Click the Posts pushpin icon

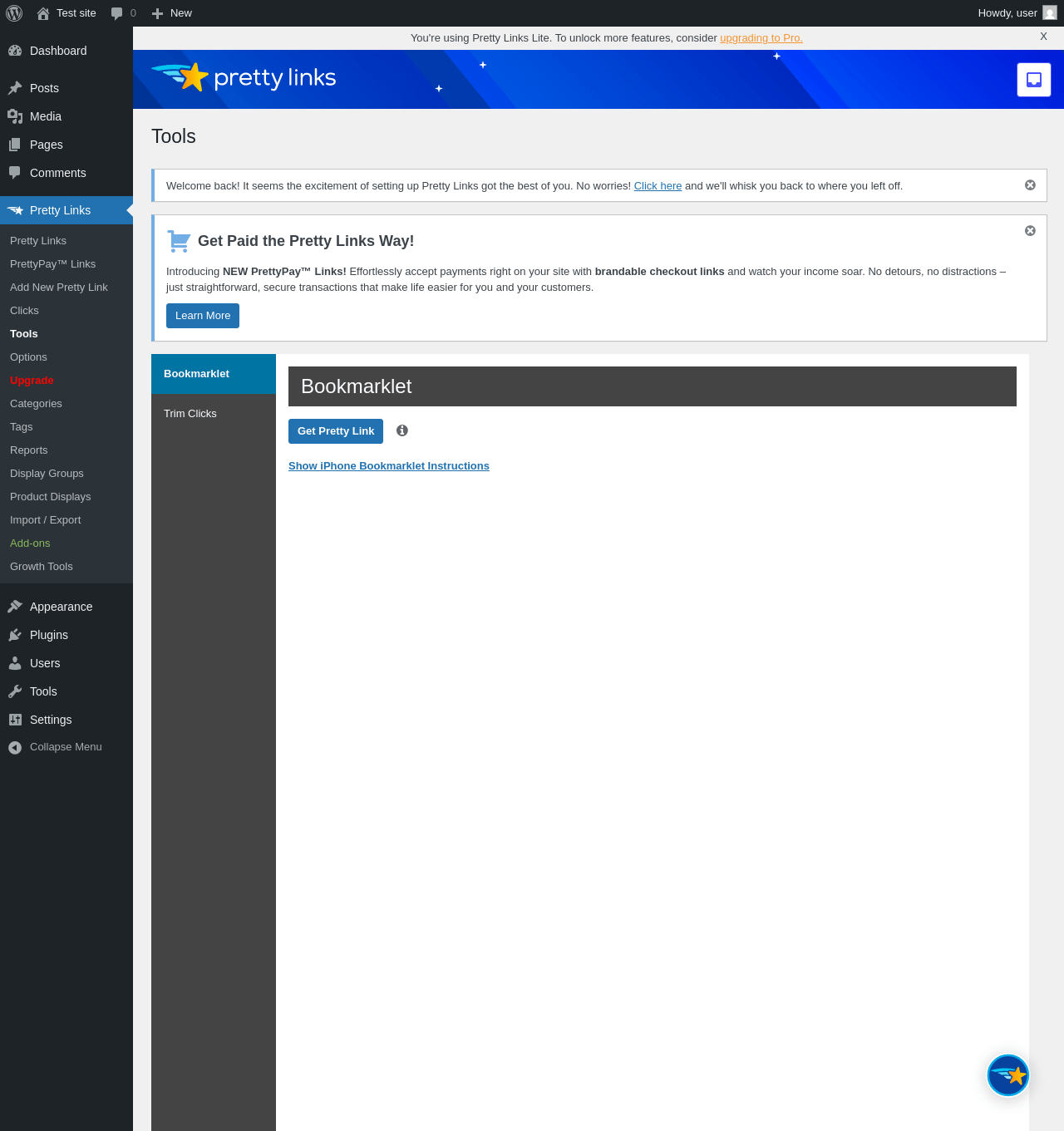(x=15, y=88)
